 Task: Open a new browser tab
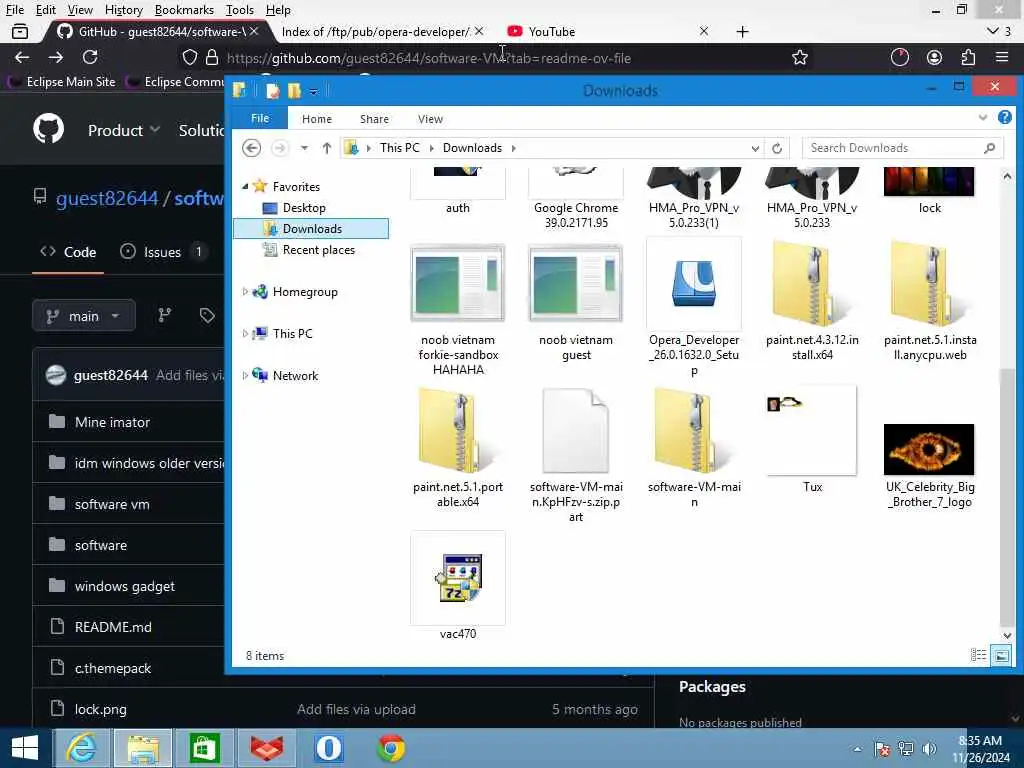[x=742, y=31]
